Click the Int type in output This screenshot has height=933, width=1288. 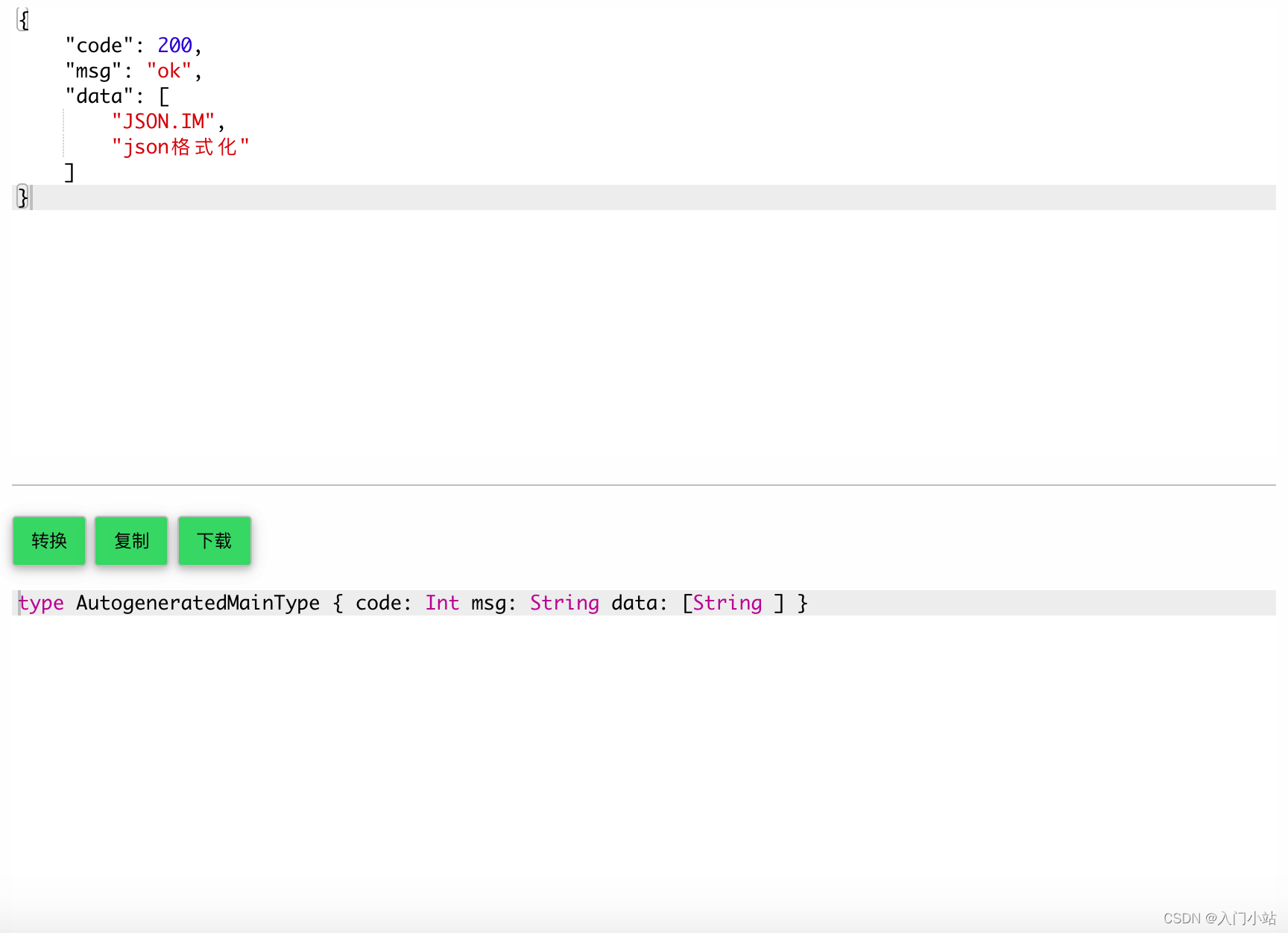pos(442,603)
